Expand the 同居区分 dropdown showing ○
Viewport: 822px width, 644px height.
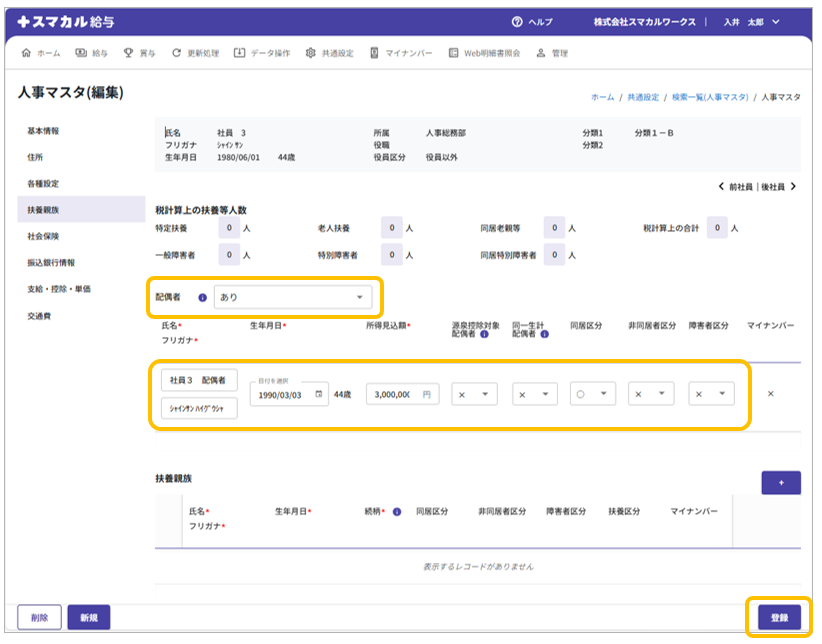pos(591,395)
